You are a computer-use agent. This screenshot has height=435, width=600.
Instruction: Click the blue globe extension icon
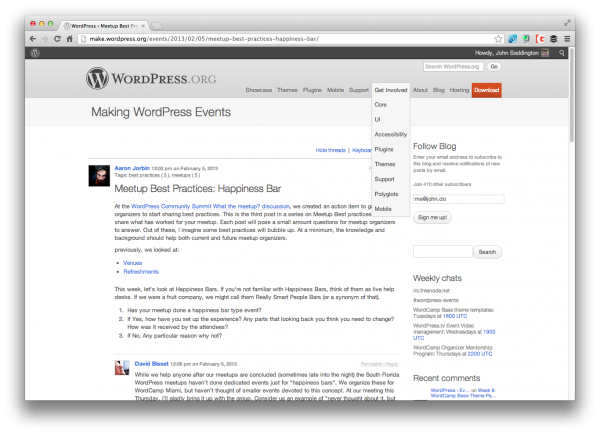click(512, 39)
